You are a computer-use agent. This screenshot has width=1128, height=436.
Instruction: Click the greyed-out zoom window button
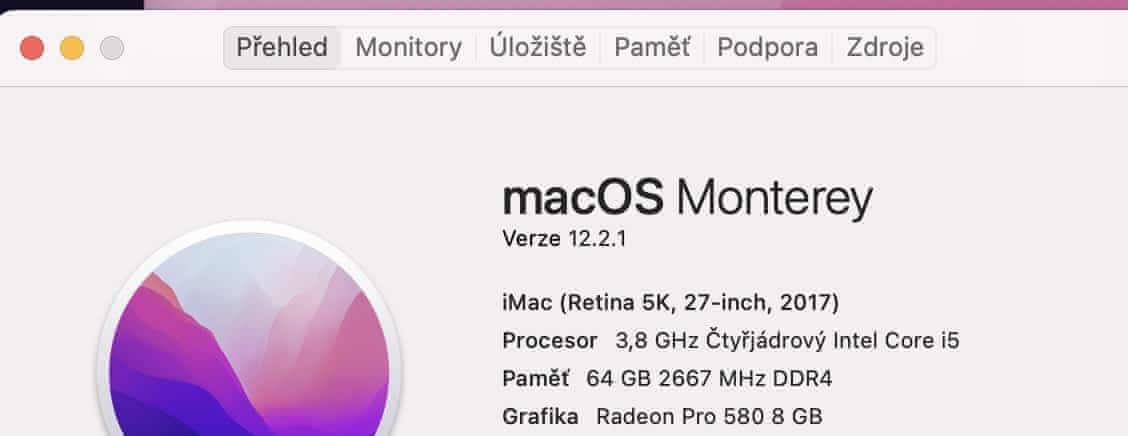[x=112, y=47]
